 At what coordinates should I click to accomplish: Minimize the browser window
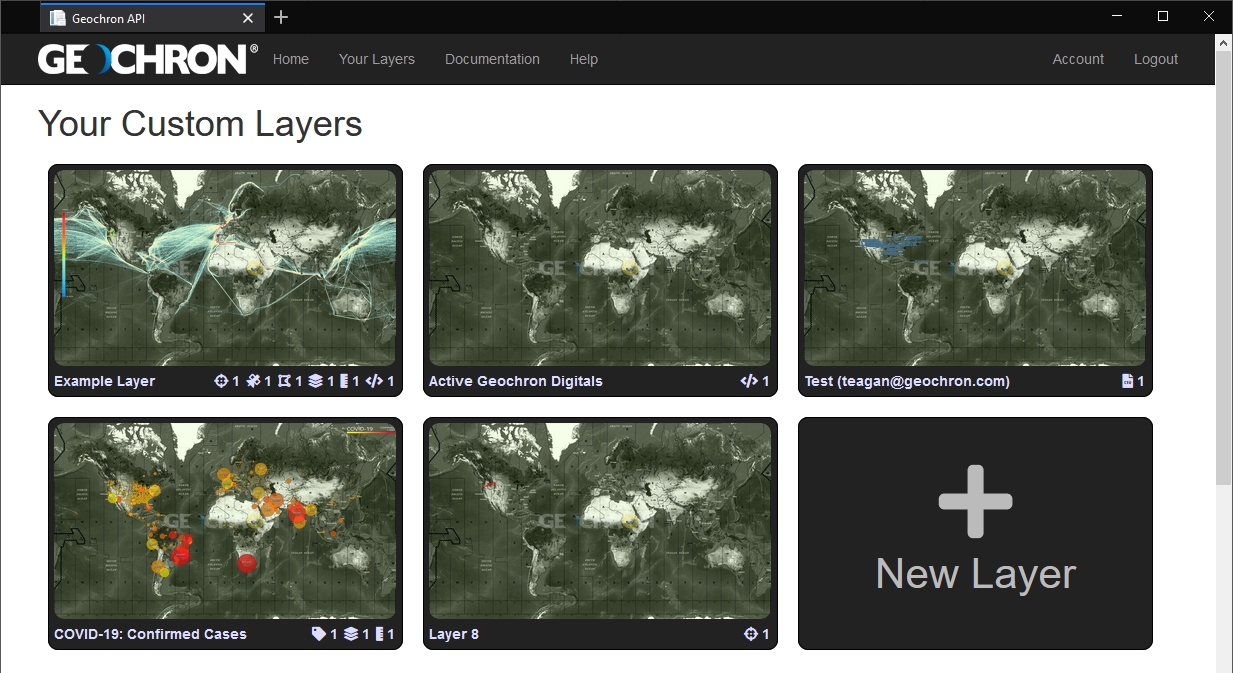tap(1117, 16)
